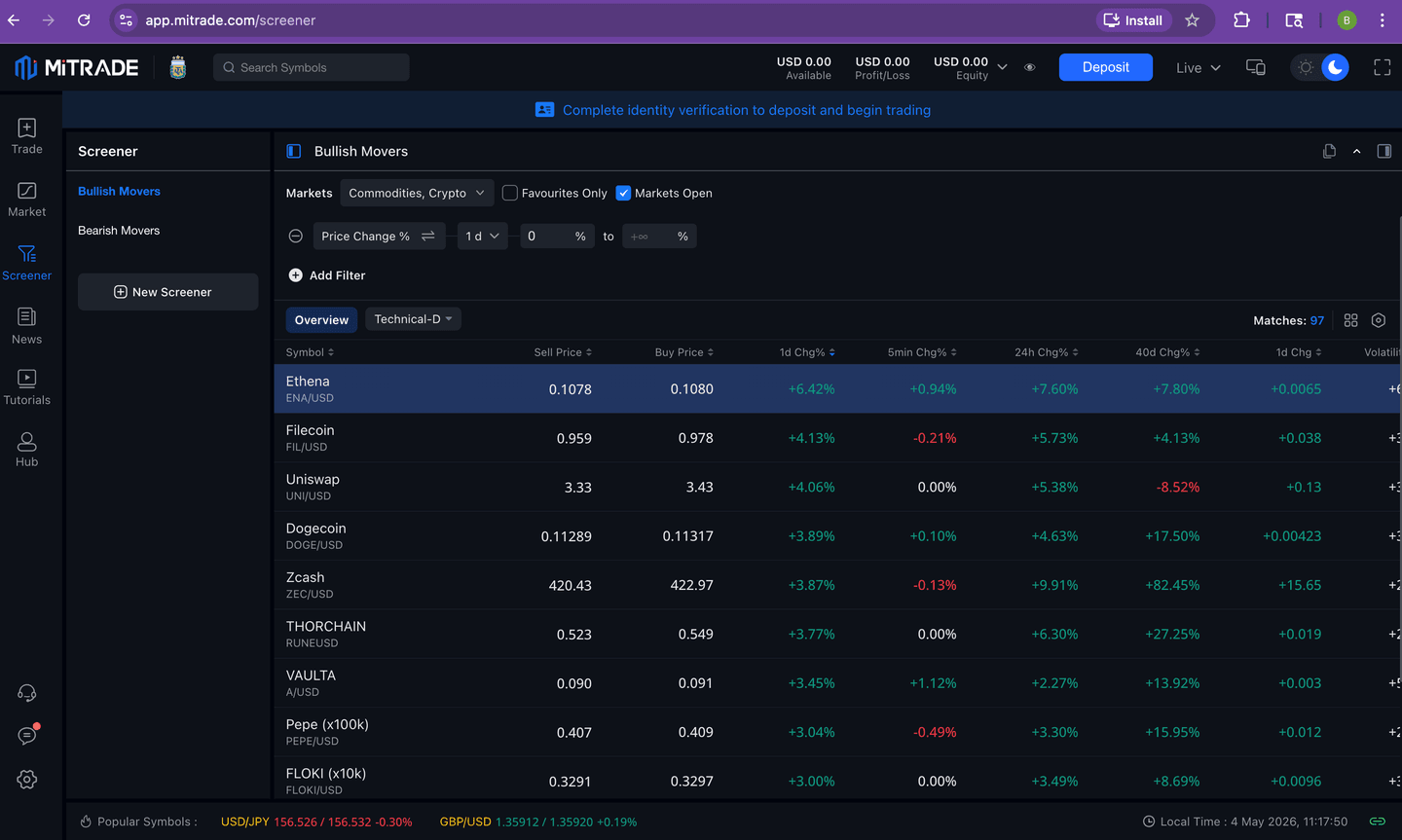1402x840 pixels.
Task: Click the Chrome Install button
Action: click(1133, 20)
